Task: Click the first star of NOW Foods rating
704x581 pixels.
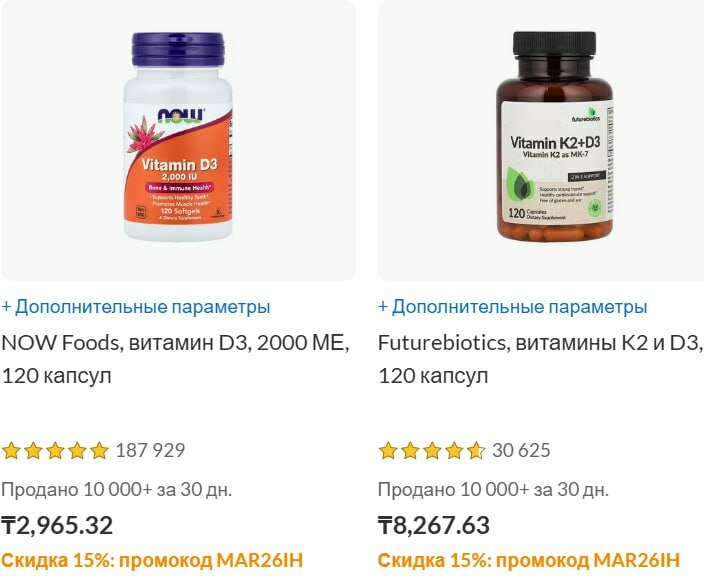Action: coord(11,450)
